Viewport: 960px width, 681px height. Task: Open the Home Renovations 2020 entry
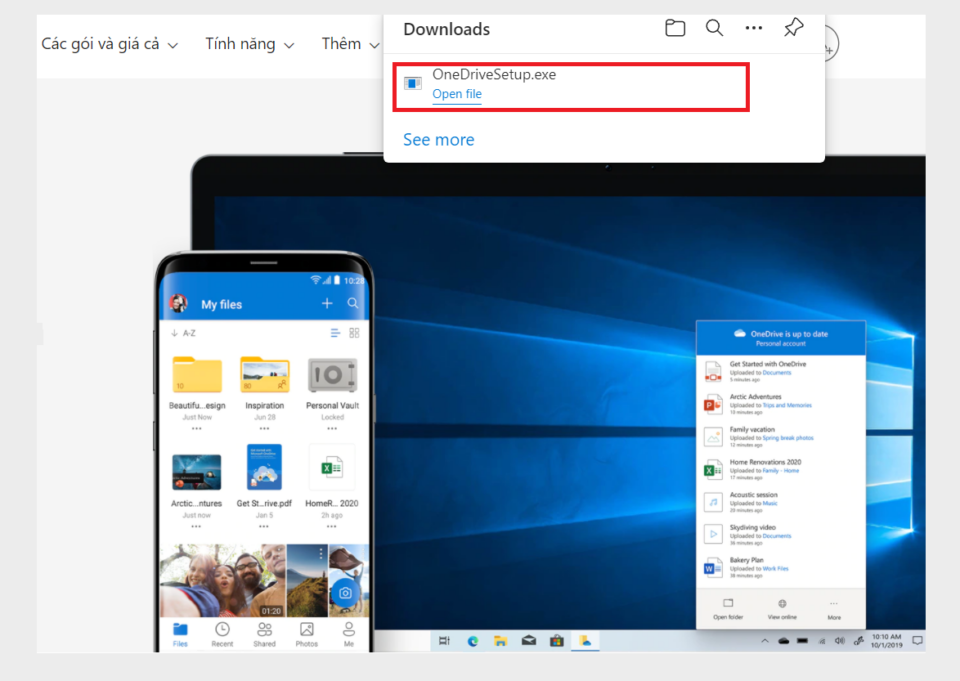click(x=781, y=470)
